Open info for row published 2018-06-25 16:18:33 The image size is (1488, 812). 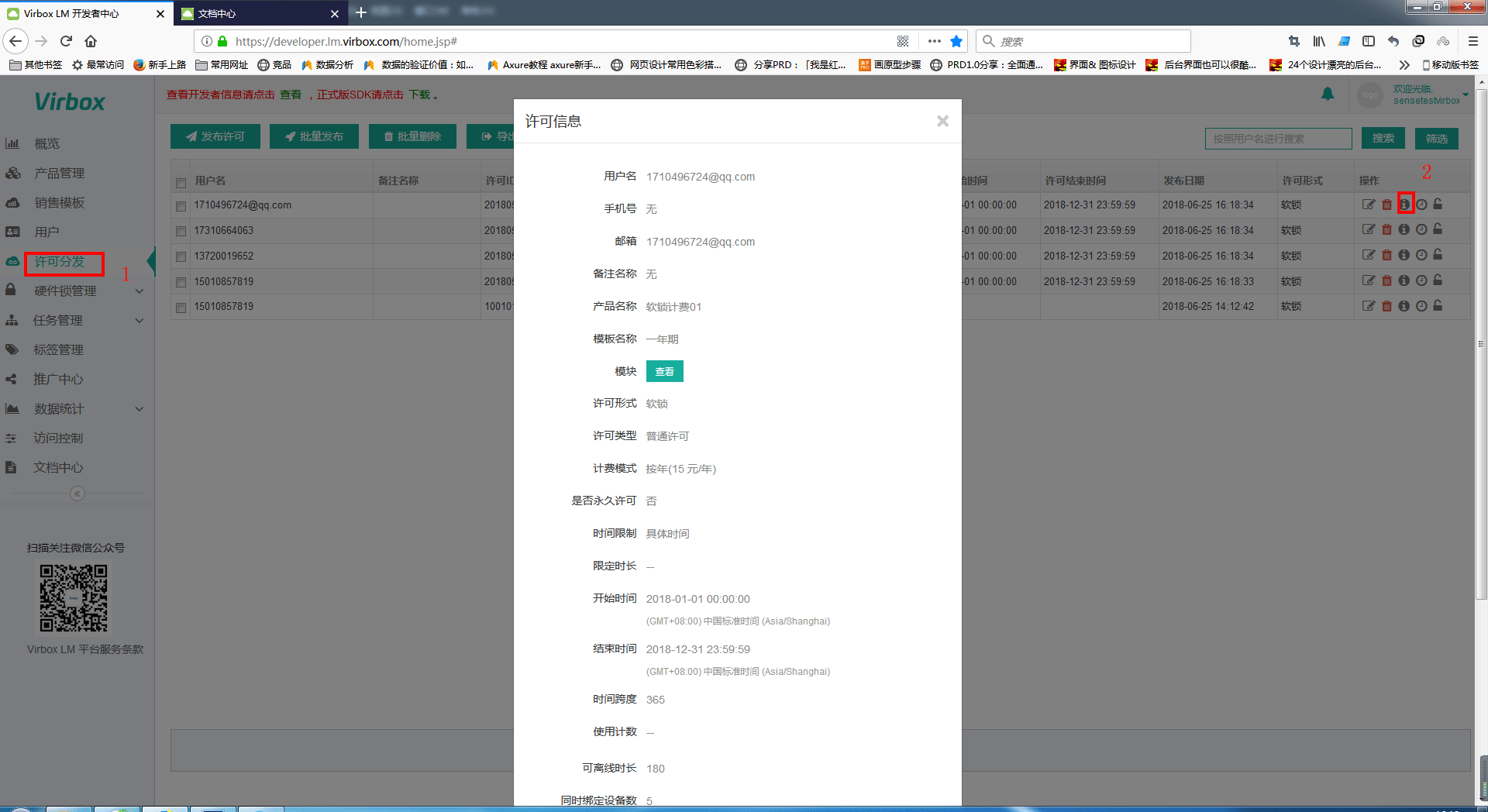click(x=1404, y=280)
